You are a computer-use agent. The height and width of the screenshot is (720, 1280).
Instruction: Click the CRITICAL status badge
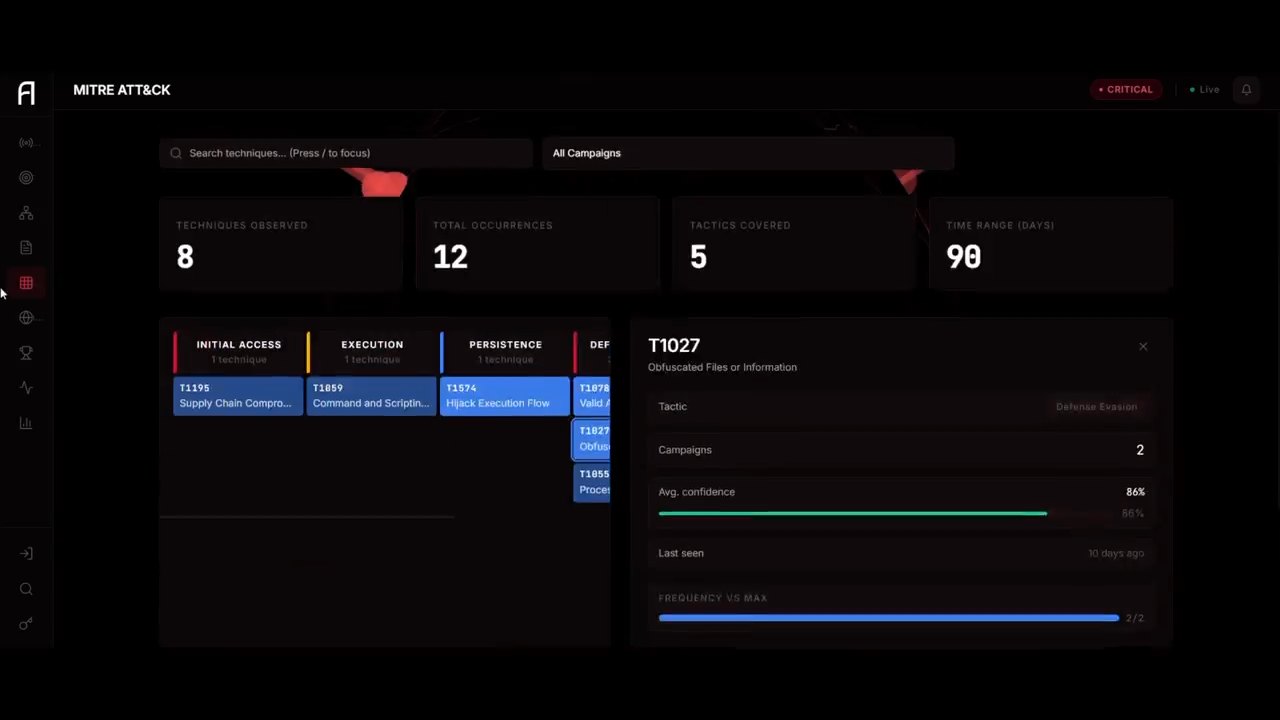(1126, 90)
